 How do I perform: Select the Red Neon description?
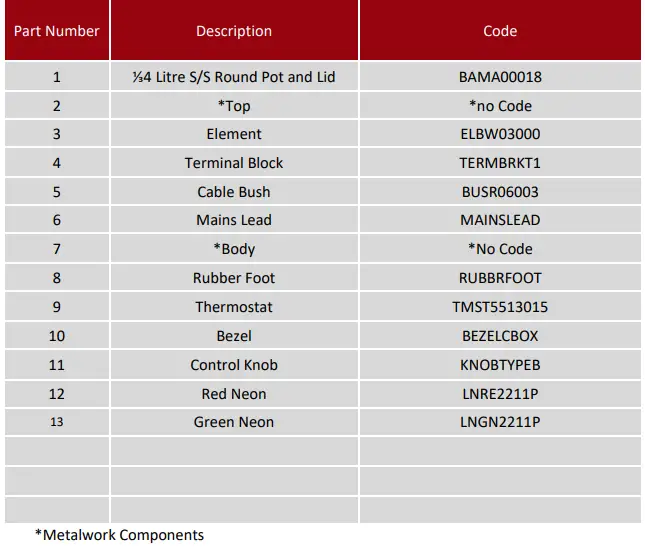pos(234,394)
